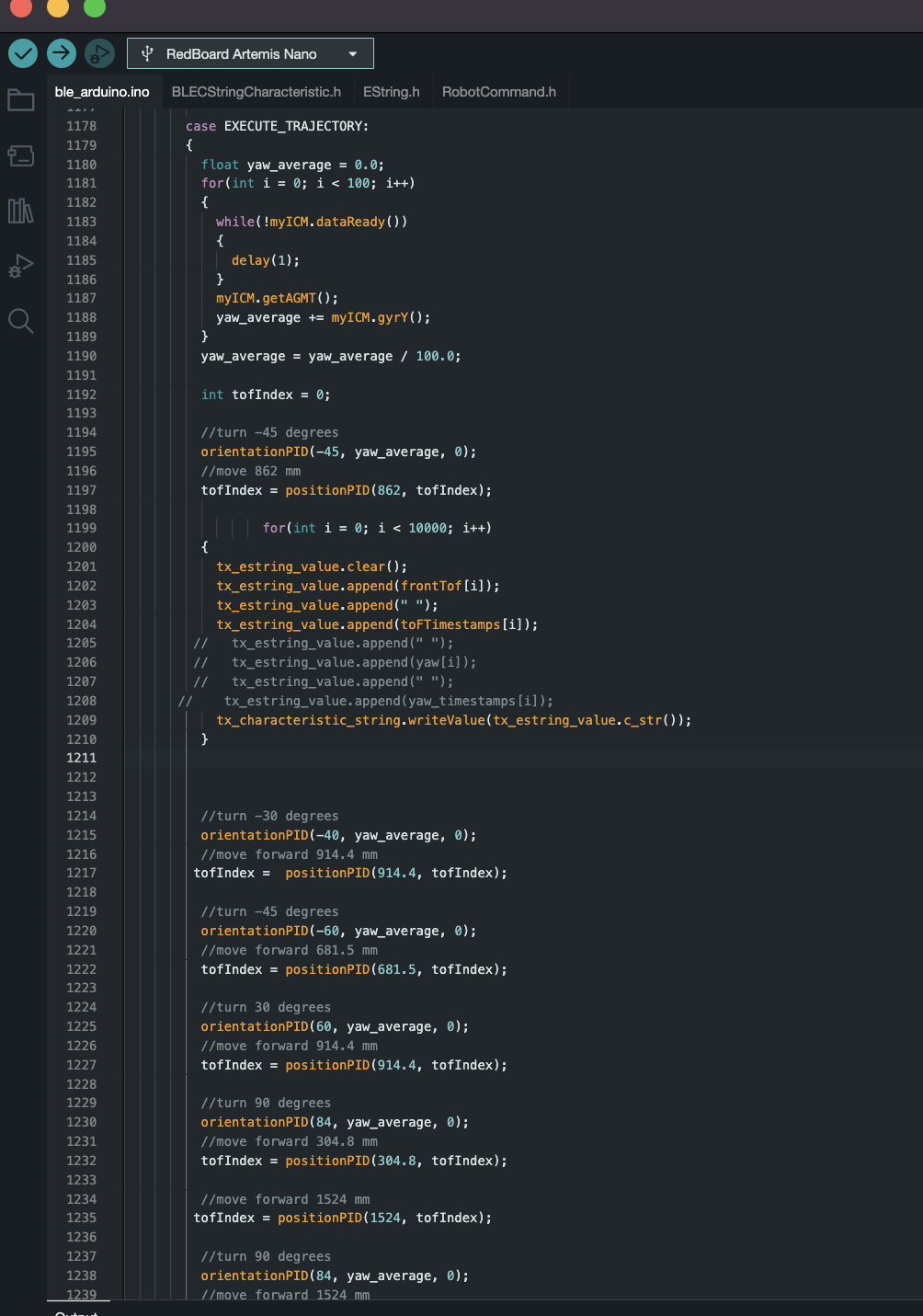Switch to the ble_arduino.ino tab
Screen dimensions: 923x1316
click(102, 92)
